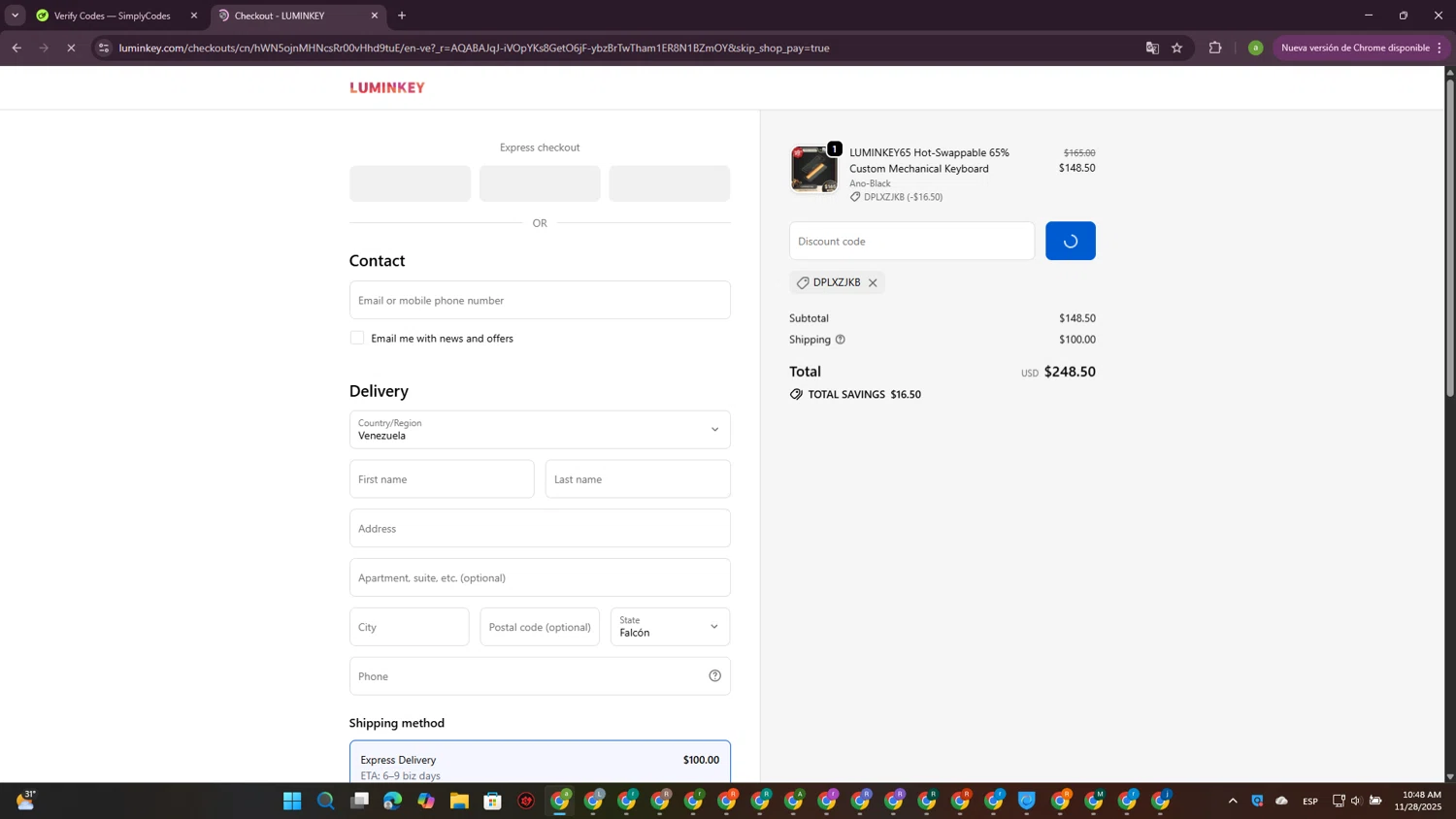Viewport: 1456px width, 819px height.
Task: Open the State dropdown showing Falcón
Action: [x=670, y=627]
